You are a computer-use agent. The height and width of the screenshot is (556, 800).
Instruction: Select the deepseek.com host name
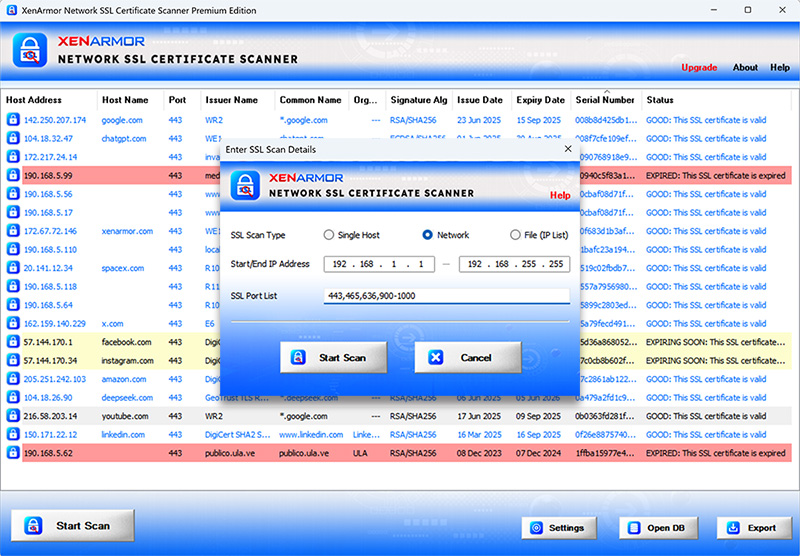(127, 397)
